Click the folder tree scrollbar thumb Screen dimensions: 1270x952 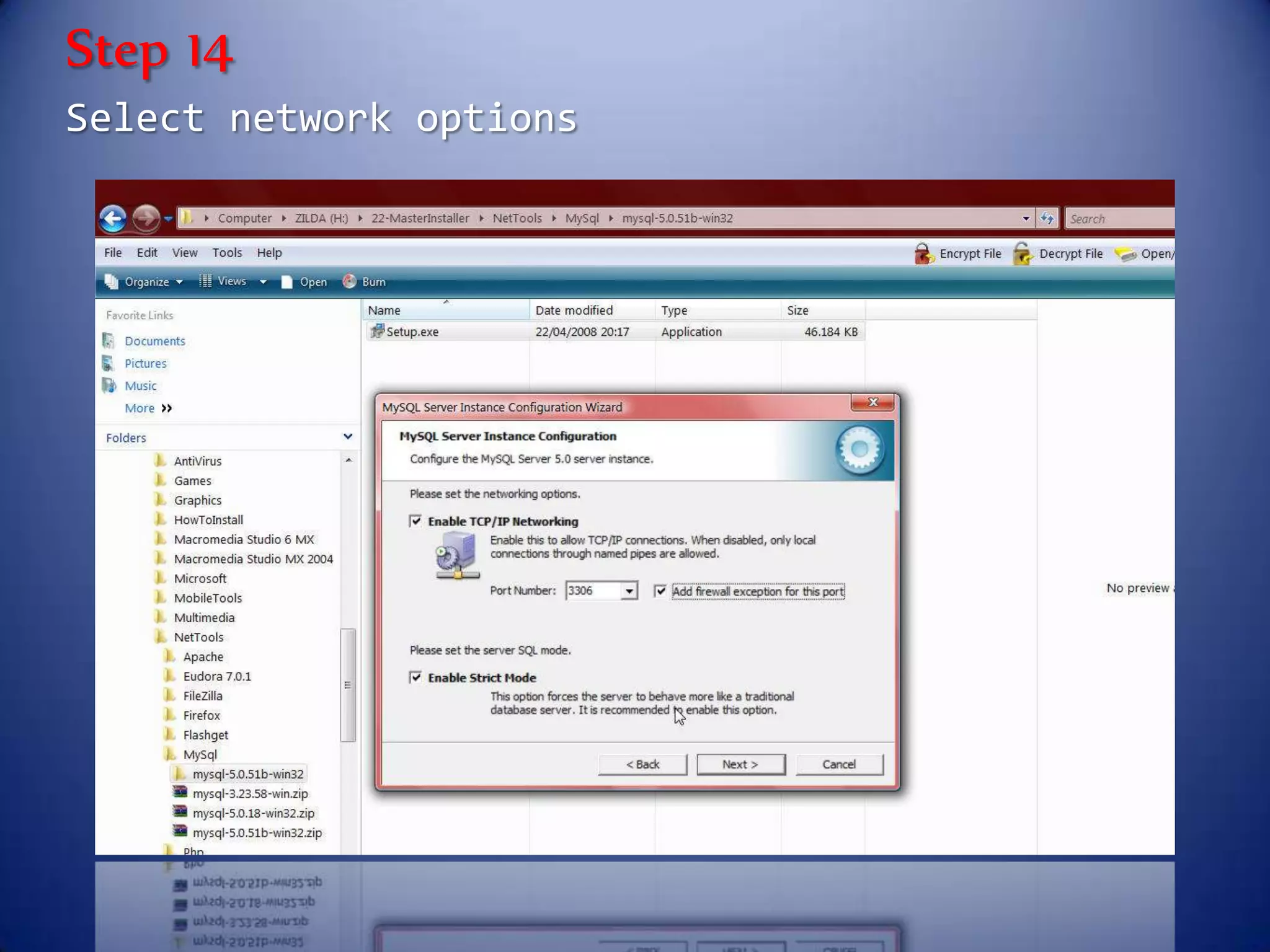(x=348, y=685)
